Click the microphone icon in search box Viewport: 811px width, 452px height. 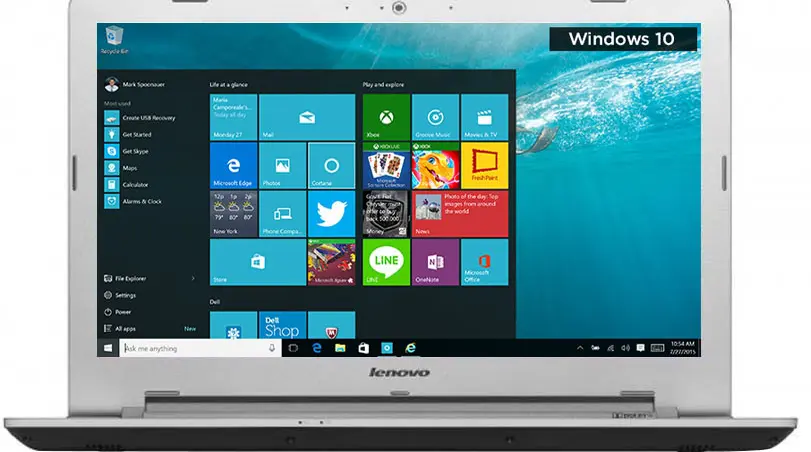[x=272, y=348]
